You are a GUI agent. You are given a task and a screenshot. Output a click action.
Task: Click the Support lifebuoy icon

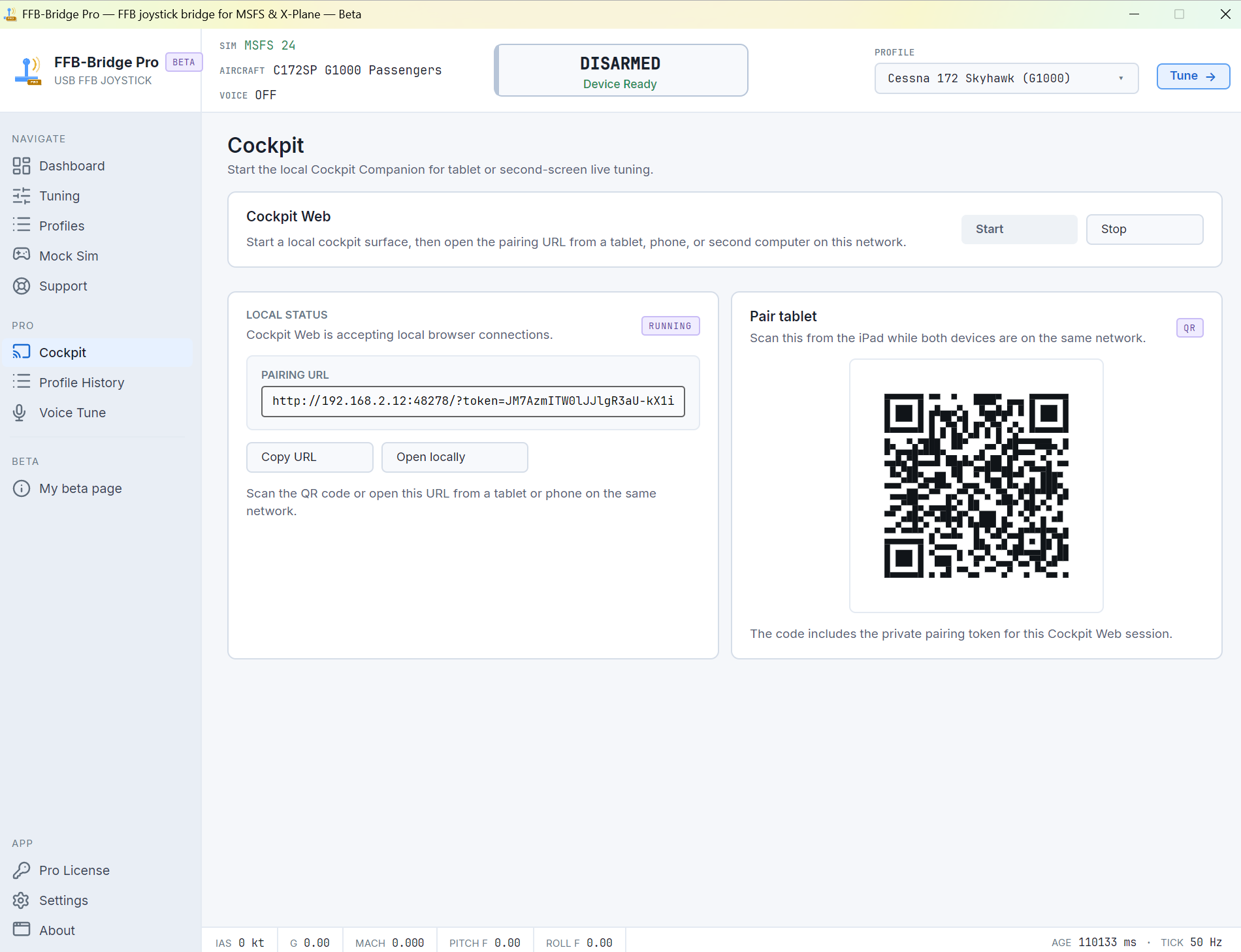(22, 286)
